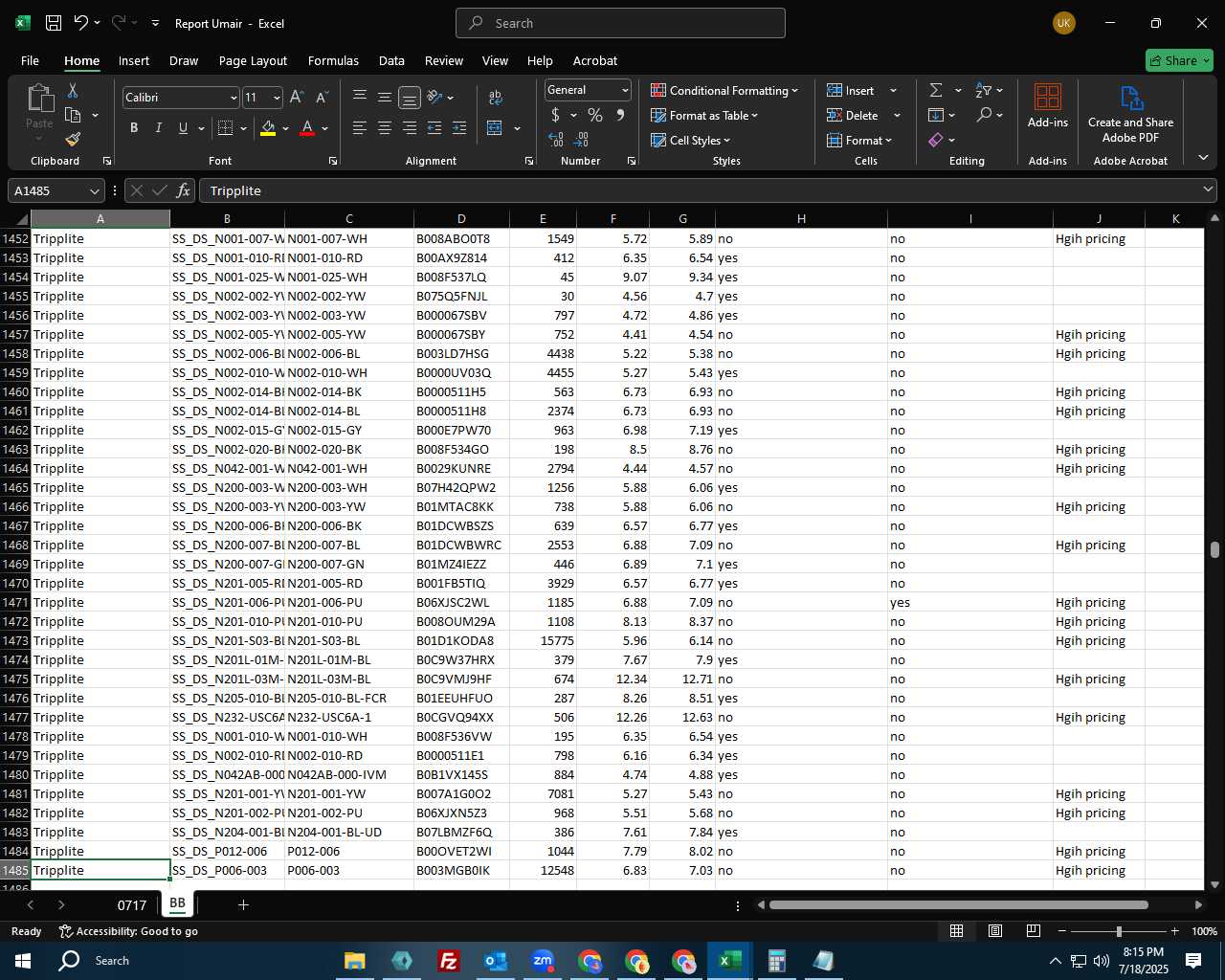Switch to Page Layout view in status bar
The height and width of the screenshot is (980, 1225).
(995, 931)
